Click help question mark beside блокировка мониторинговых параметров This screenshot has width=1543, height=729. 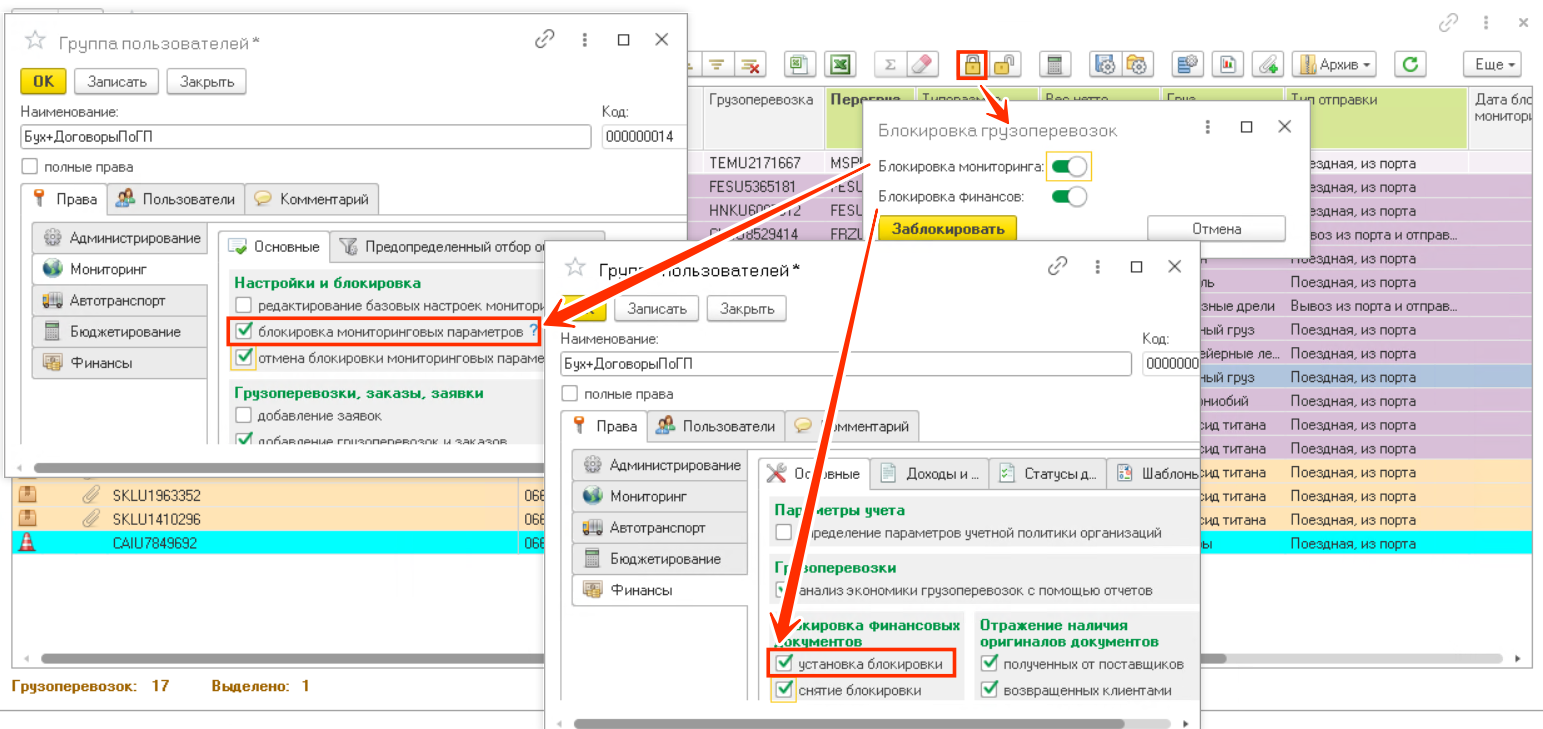tap(534, 330)
